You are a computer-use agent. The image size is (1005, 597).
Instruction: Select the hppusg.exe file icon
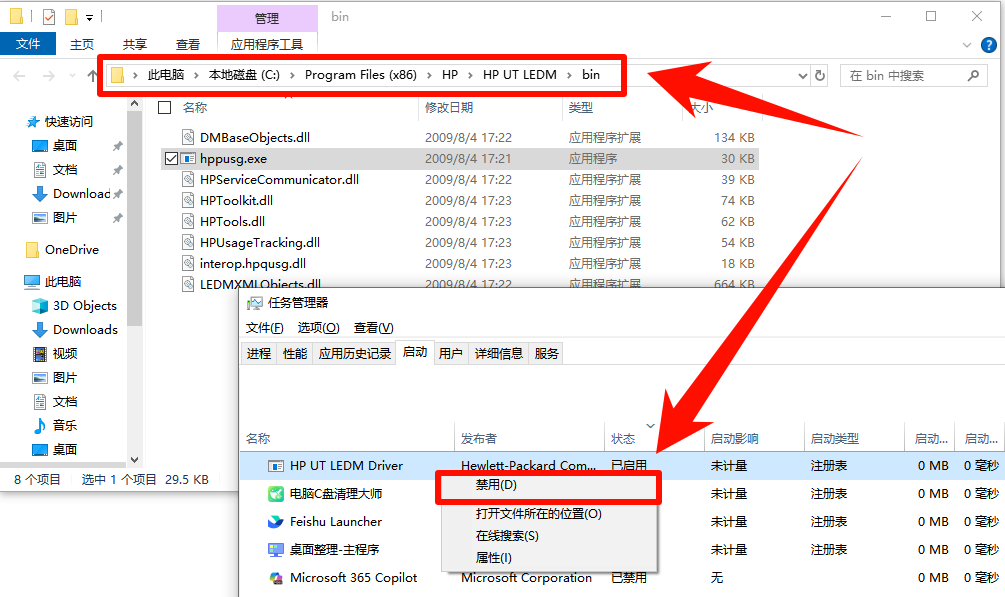pos(188,158)
